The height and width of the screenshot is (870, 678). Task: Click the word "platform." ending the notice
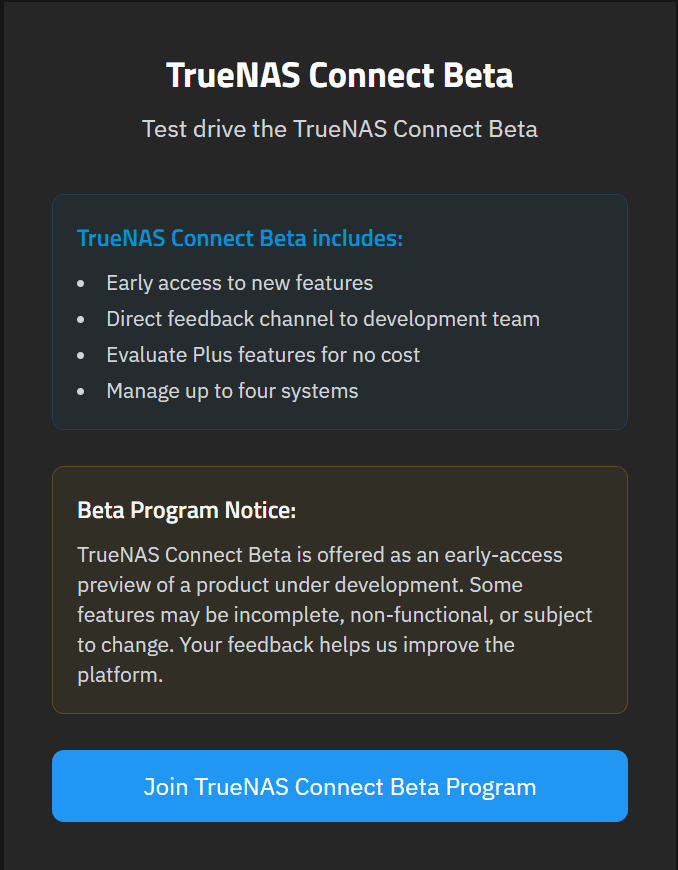[120, 675]
